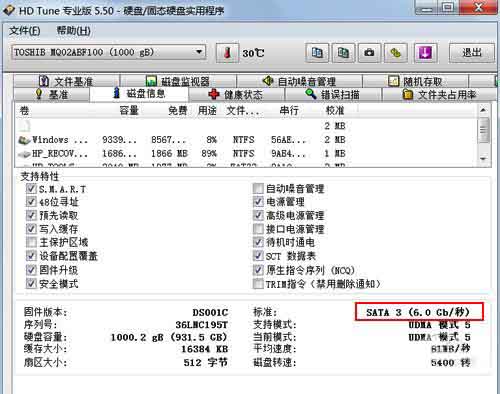Viewport: 500px width, 394px height.
Task: Switch to the 基准 tab
Action: pyautogui.click(x=51, y=95)
